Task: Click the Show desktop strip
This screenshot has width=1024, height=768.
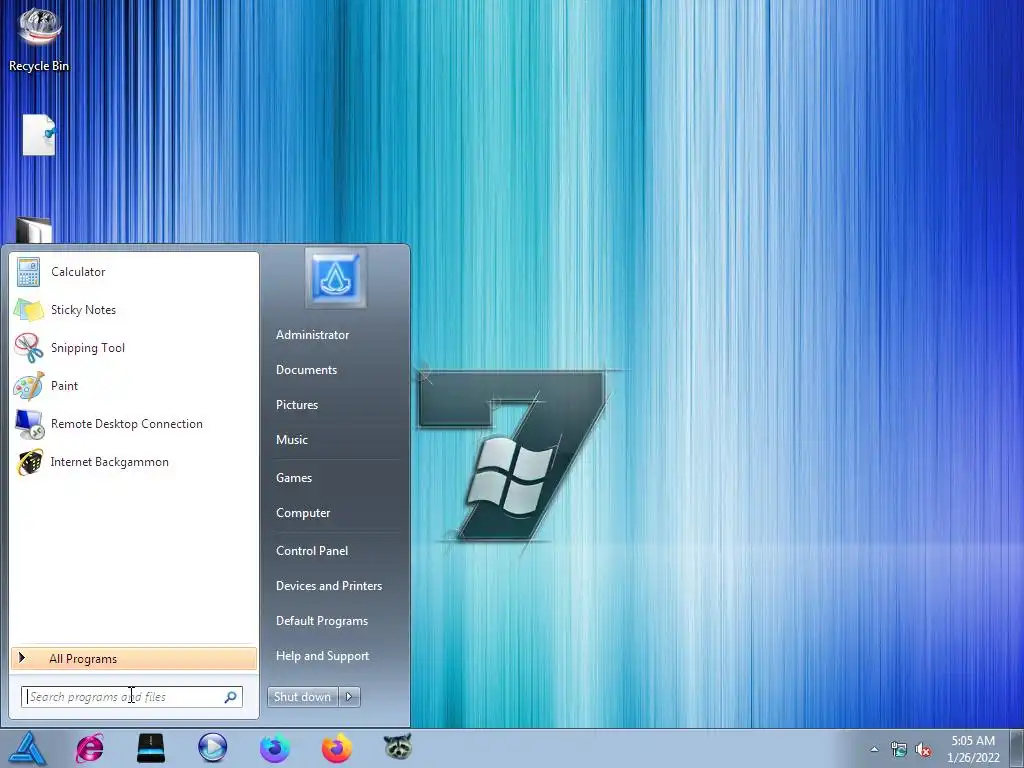Action: pyautogui.click(x=1018, y=749)
